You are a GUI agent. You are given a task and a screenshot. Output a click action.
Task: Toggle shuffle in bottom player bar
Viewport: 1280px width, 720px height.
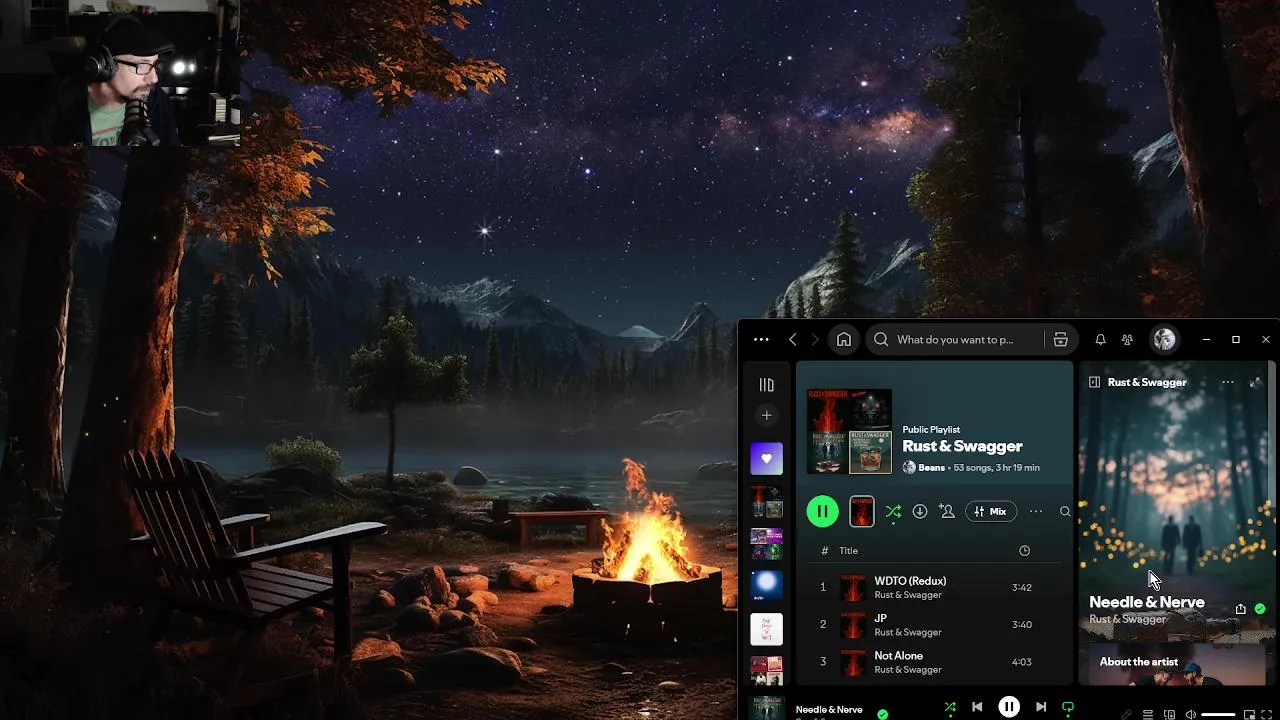coord(950,707)
